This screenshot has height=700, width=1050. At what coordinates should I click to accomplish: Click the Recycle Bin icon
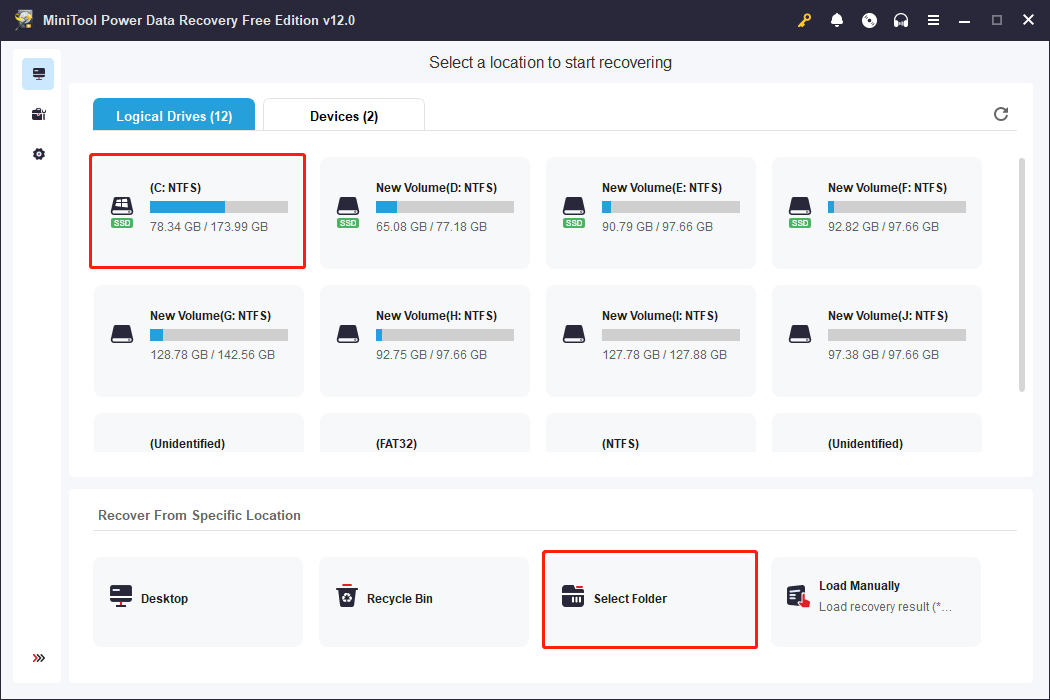347,596
